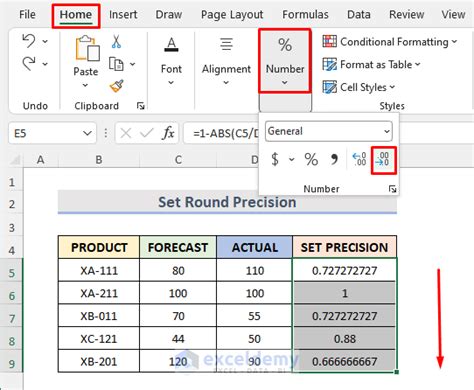
Task: Open Clipboard pane dialog launcher
Action: pos(141,106)
